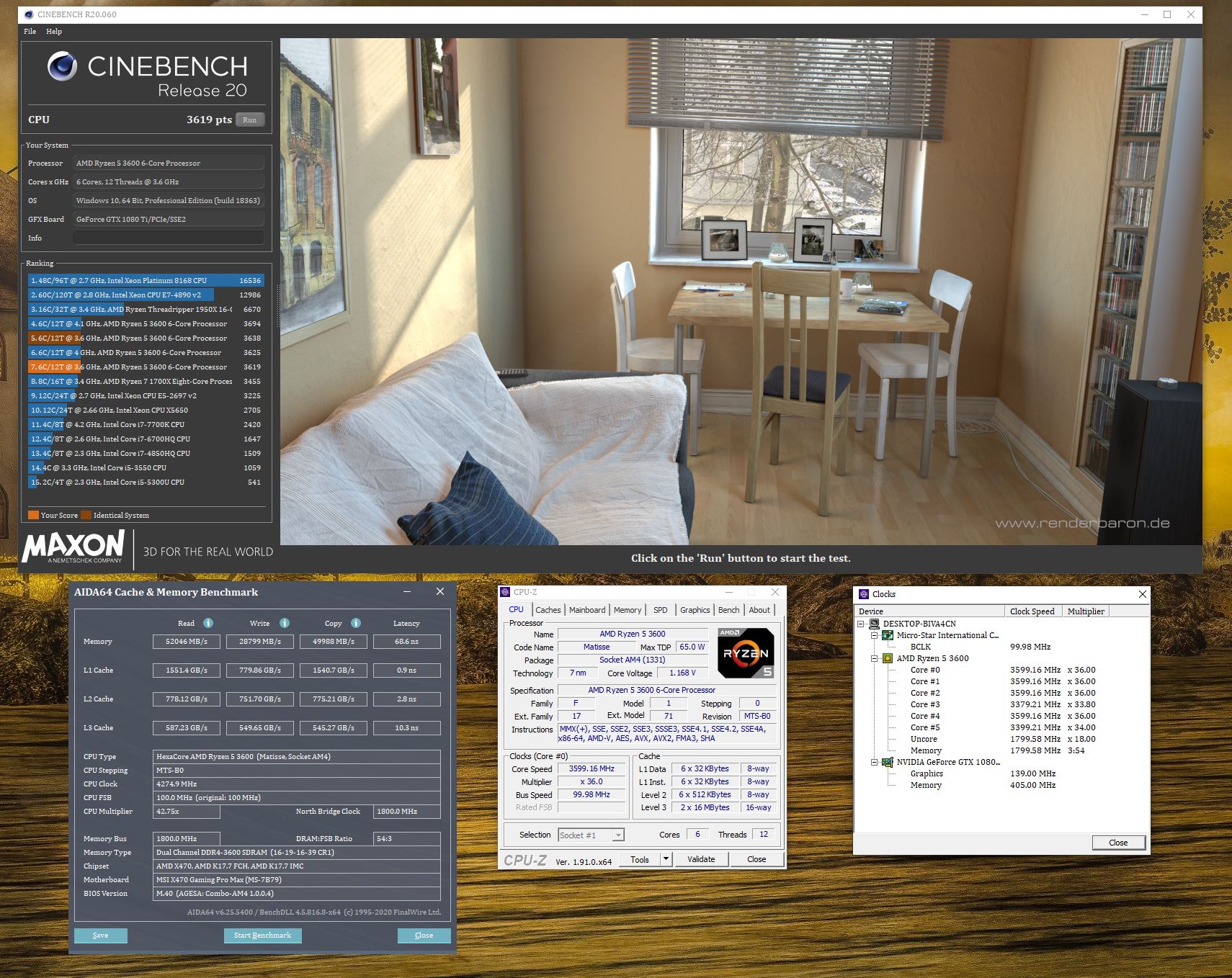The image size is (1232, 978).
Task: Click the Device column header in Clocks
Action: (x=930, y=611)
